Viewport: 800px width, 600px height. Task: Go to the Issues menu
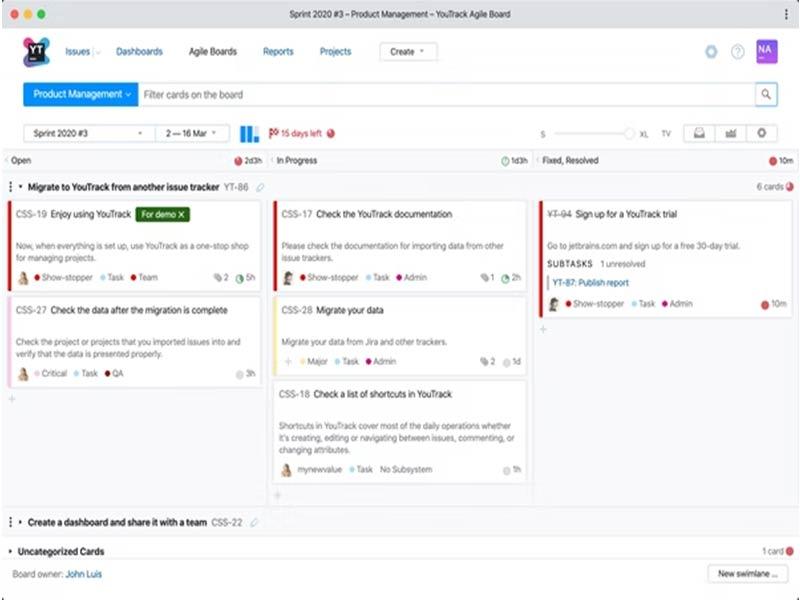[x=78, y=52]
